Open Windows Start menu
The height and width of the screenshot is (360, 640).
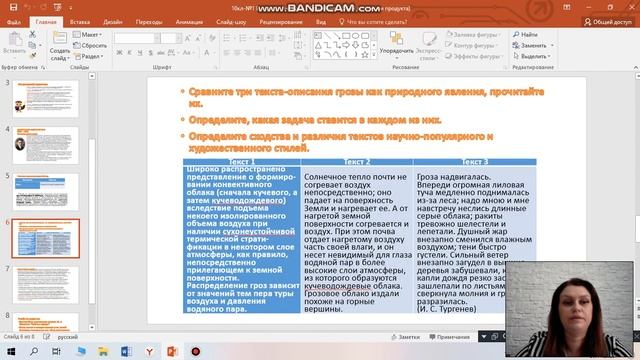tap(11, 351)
